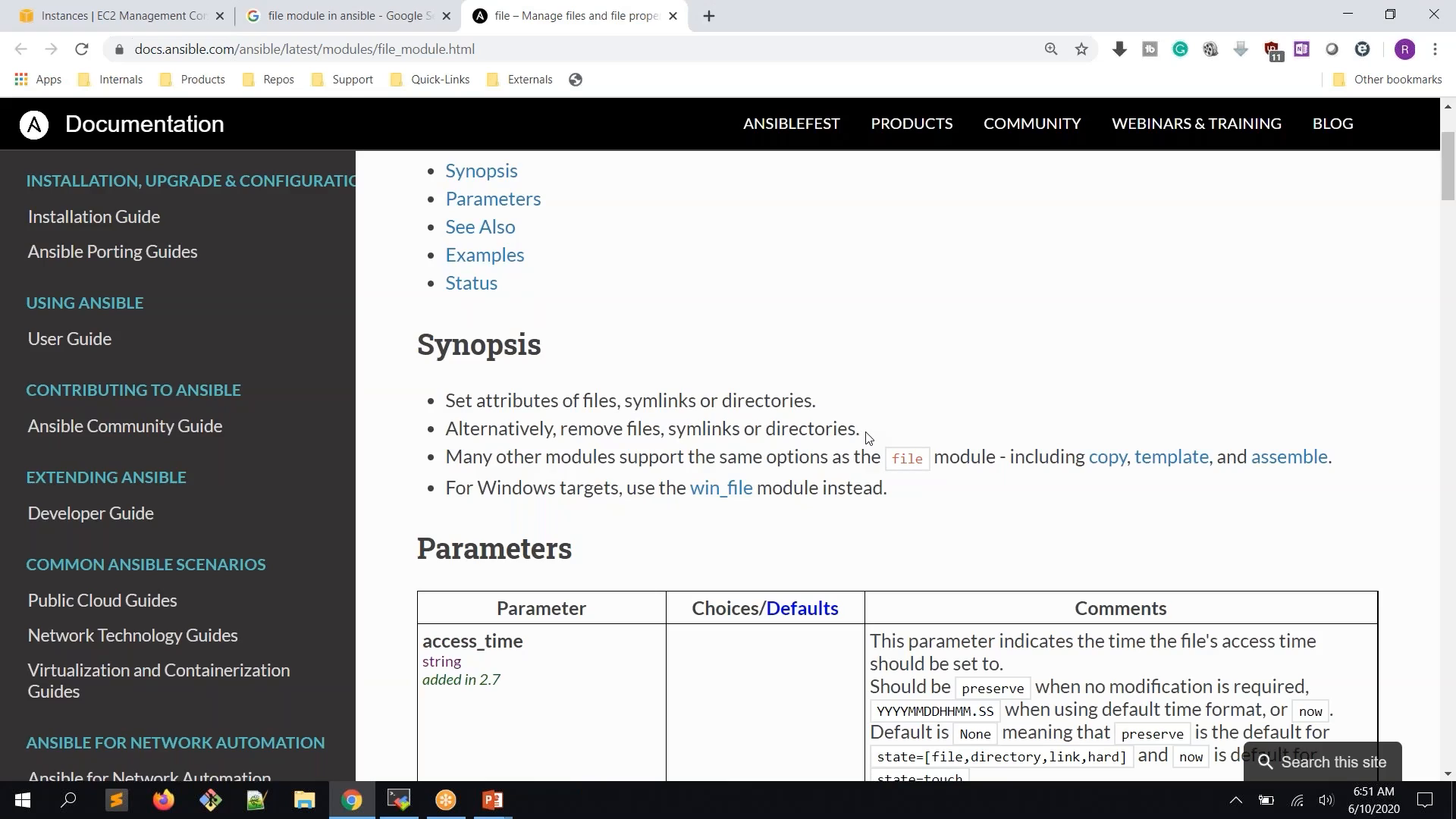Open the Internals bookmark folder

click(x=111, y=80)
